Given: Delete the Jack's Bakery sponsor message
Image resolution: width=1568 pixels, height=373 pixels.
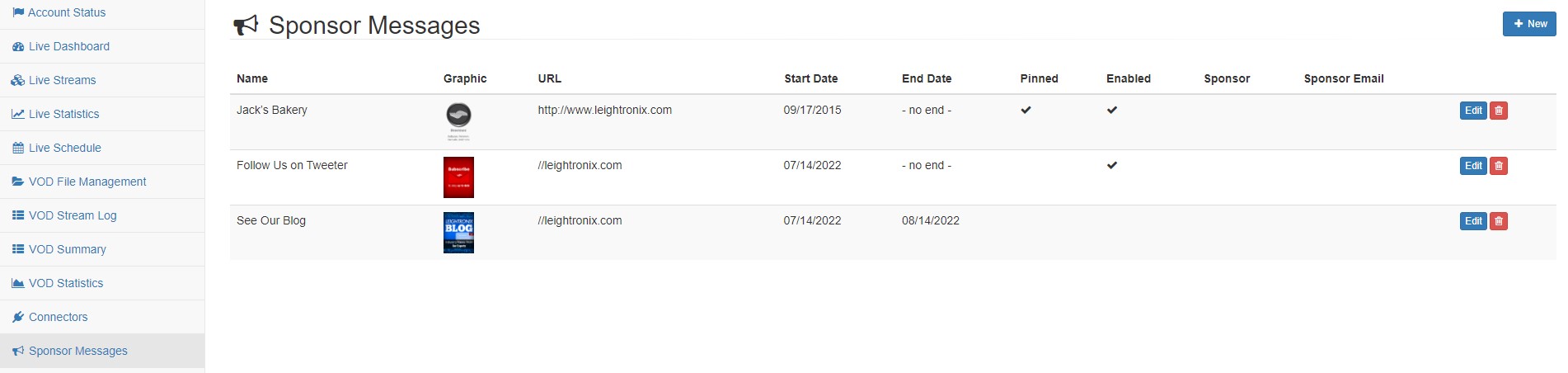Looking at the screenshot, I should [x=1498, y=111].
